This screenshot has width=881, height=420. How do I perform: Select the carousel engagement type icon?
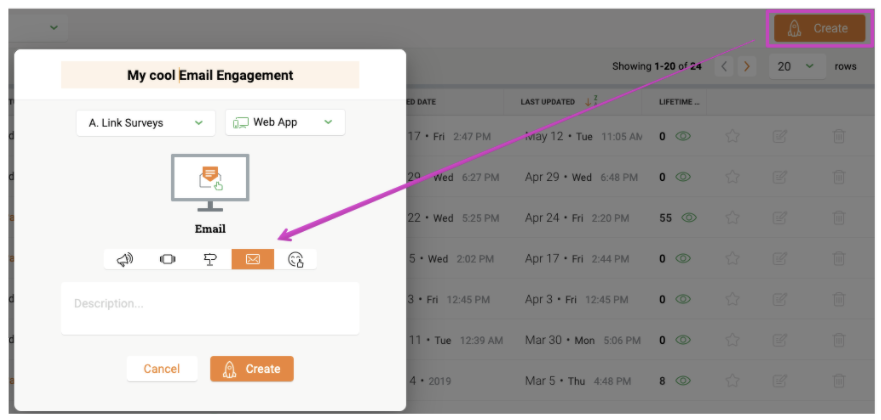pyautogui.click(x=167, y=259)
